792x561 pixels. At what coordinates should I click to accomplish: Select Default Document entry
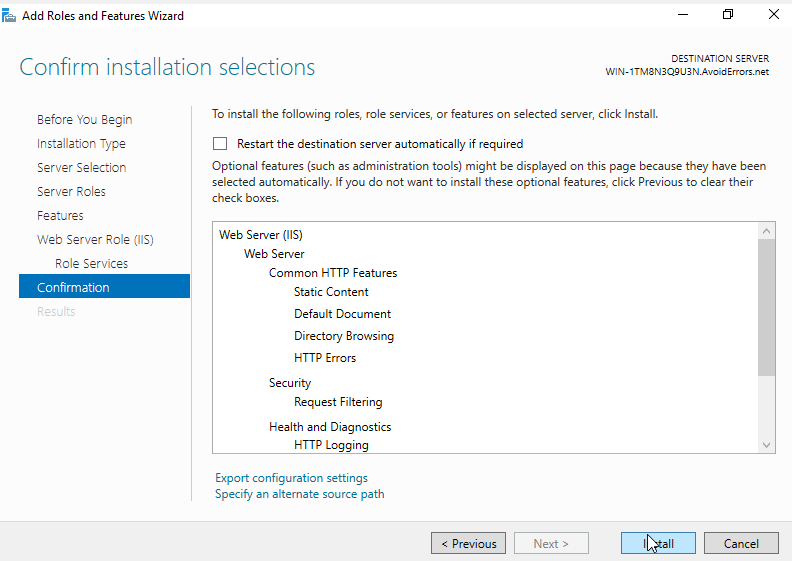pos(342,314)
